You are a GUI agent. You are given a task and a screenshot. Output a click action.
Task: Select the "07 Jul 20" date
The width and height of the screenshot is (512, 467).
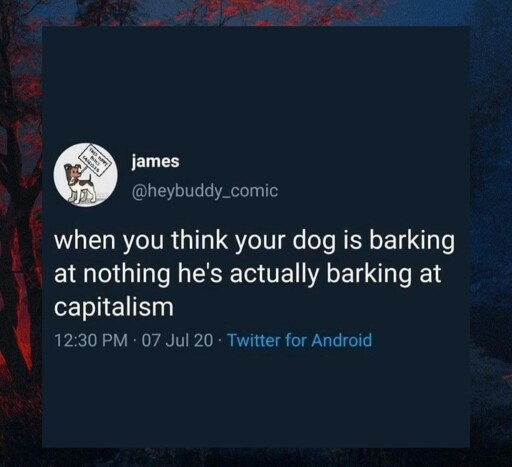coord(177,340)
